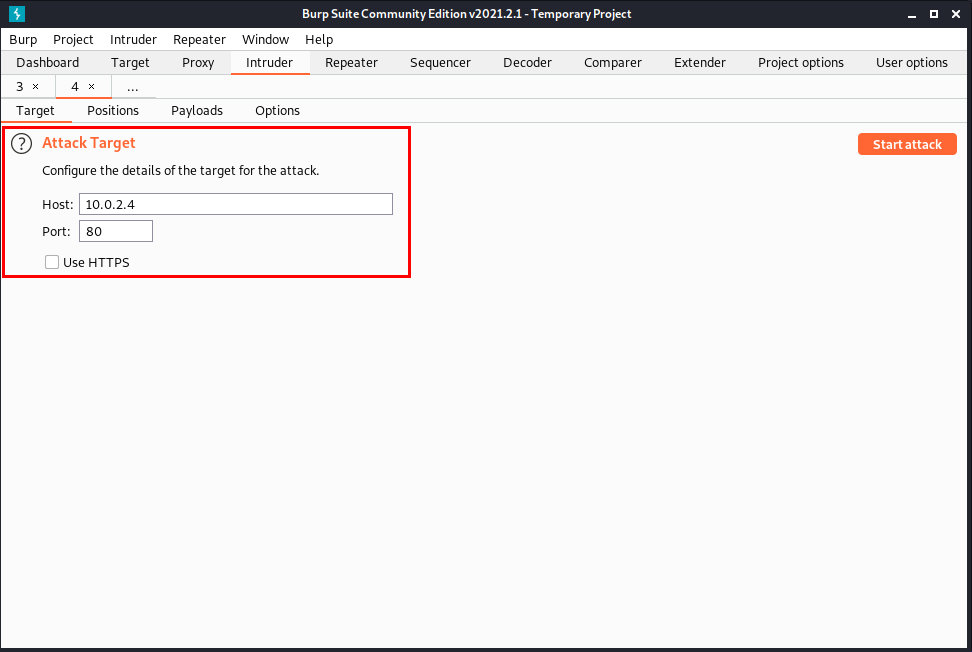Click the '...' new attack tab
The image size is (972, 652).
point(133,87)
